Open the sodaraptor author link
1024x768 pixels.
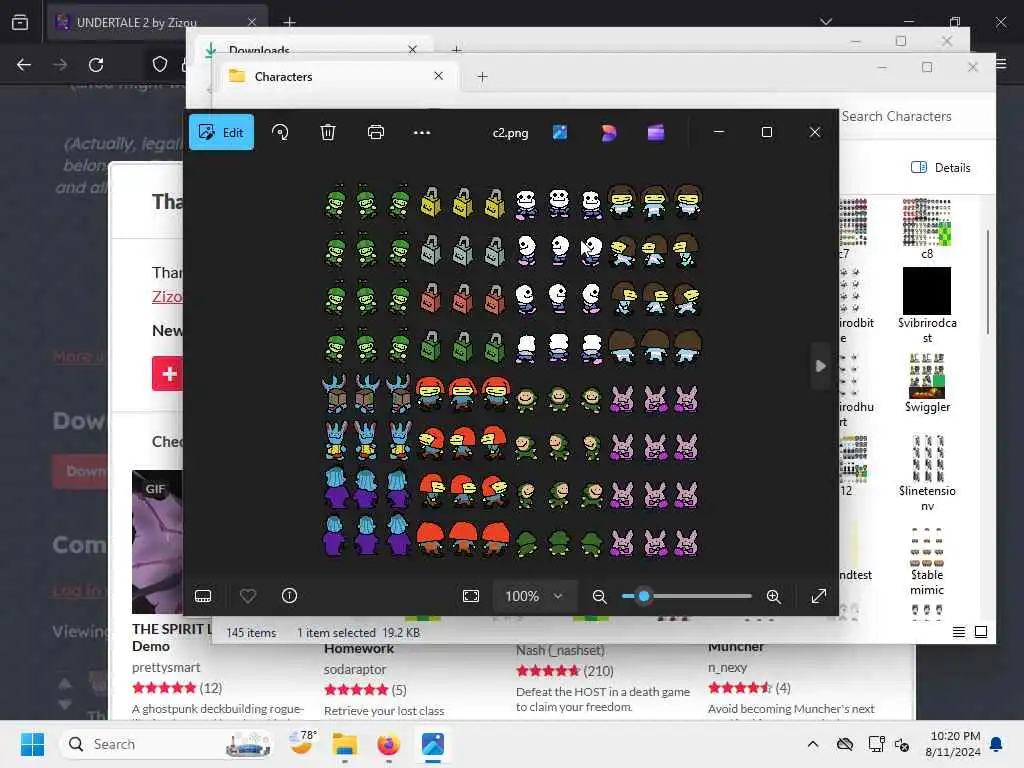click(x=355, y=669)
